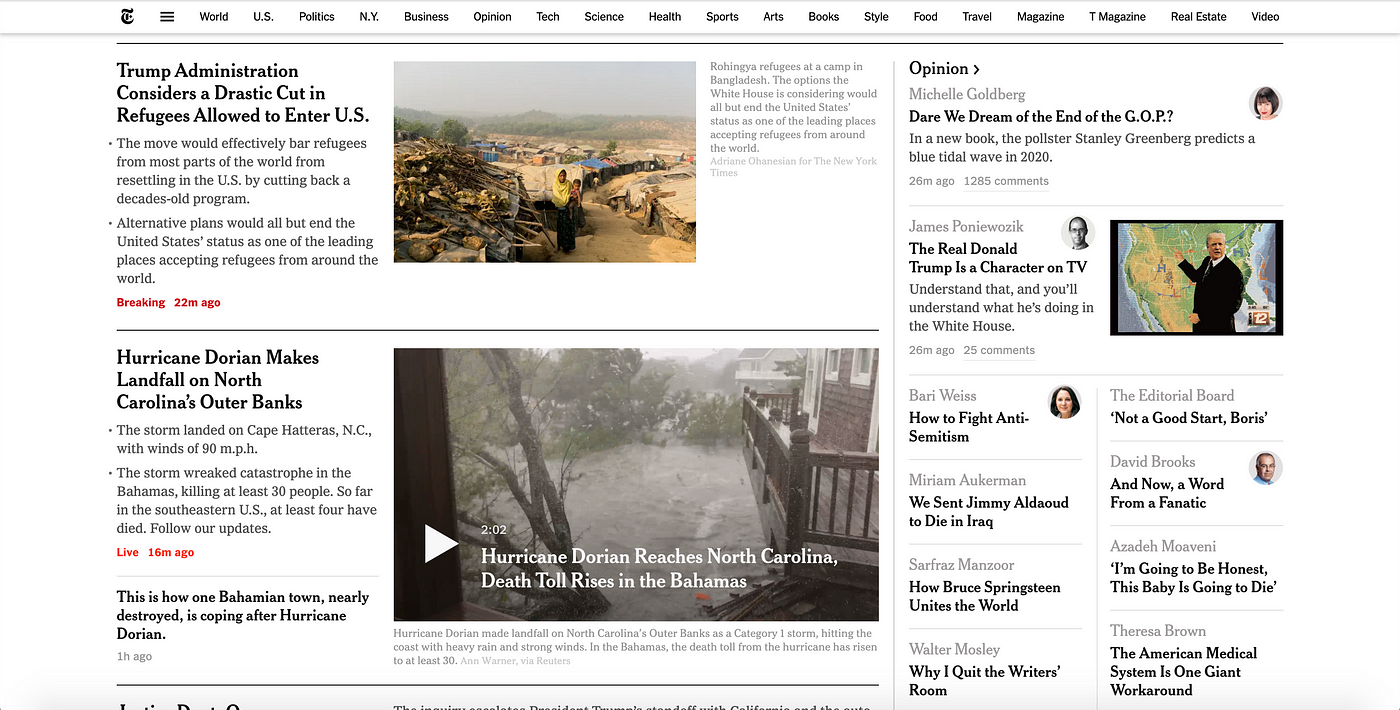
Task: Open the video title 'Hurricane Dorian Reaches North Carolina'
Action: pos(659,568)
